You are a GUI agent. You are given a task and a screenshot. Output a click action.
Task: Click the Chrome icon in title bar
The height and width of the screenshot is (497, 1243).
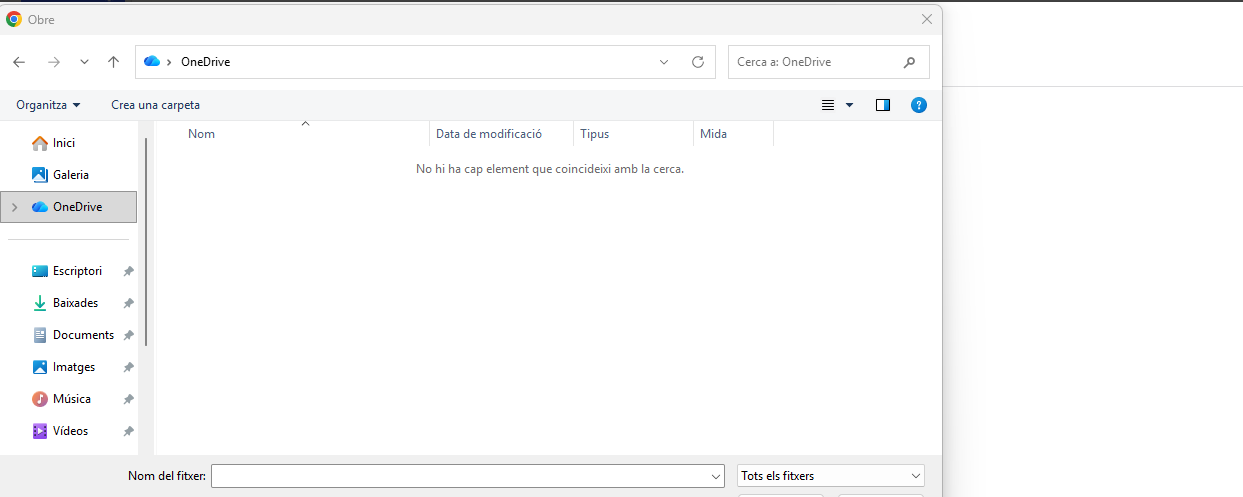click(14, 19)
